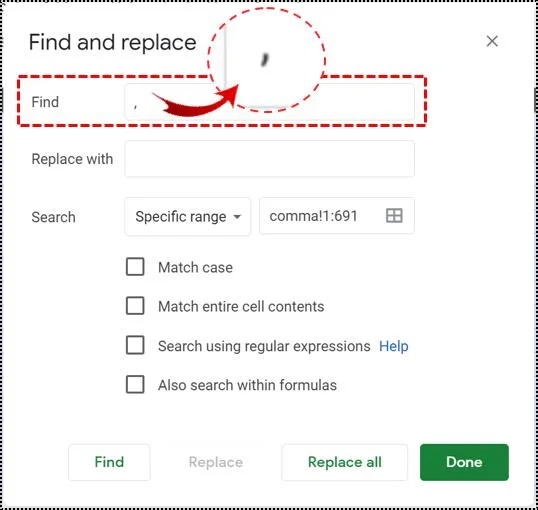Click the Match case label text

(x=195, y=267)
